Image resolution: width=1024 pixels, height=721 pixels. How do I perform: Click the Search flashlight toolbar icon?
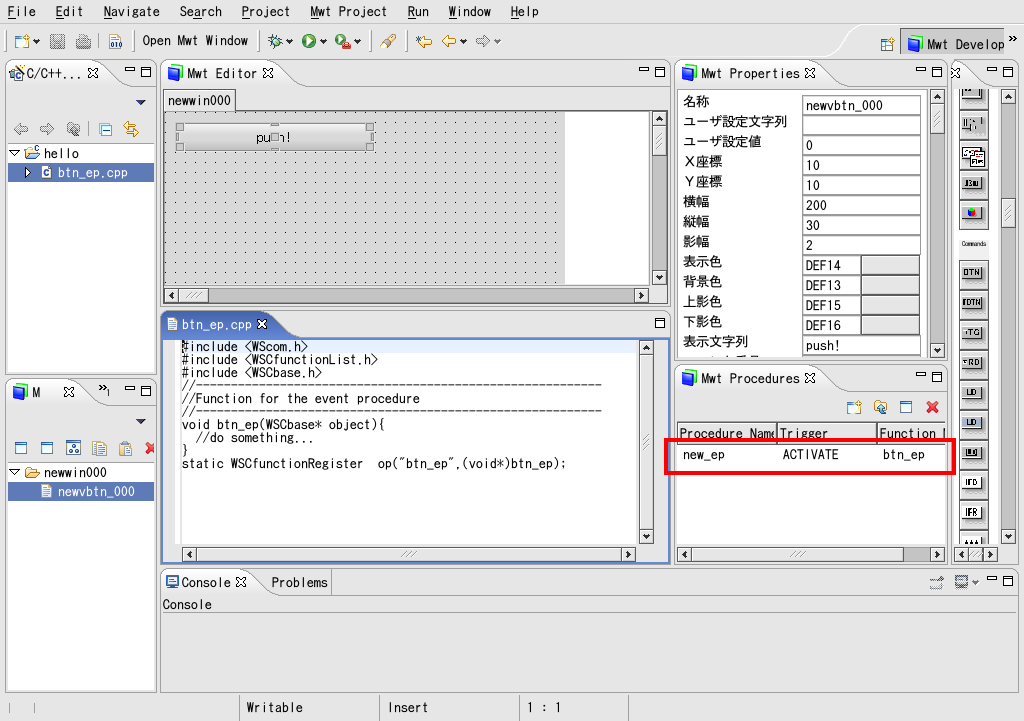point(389,41)
